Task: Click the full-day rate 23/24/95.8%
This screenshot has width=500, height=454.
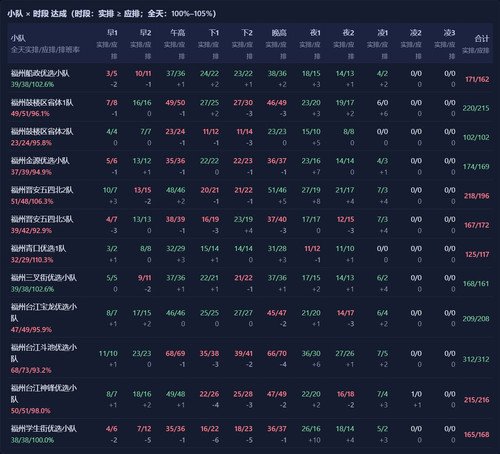Action: tap(31, 143)
